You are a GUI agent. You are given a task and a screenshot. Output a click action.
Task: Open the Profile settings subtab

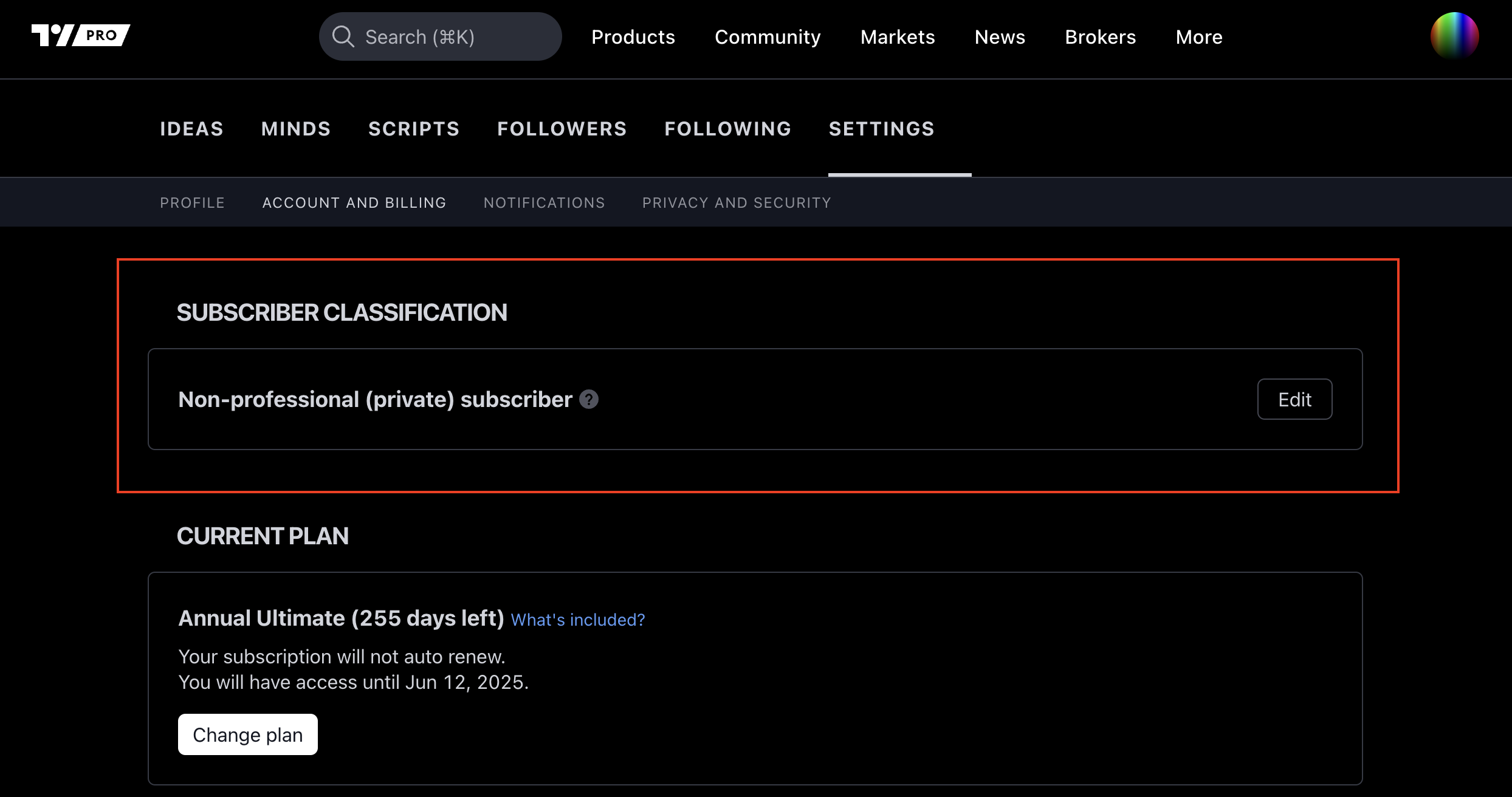[192, 203]
